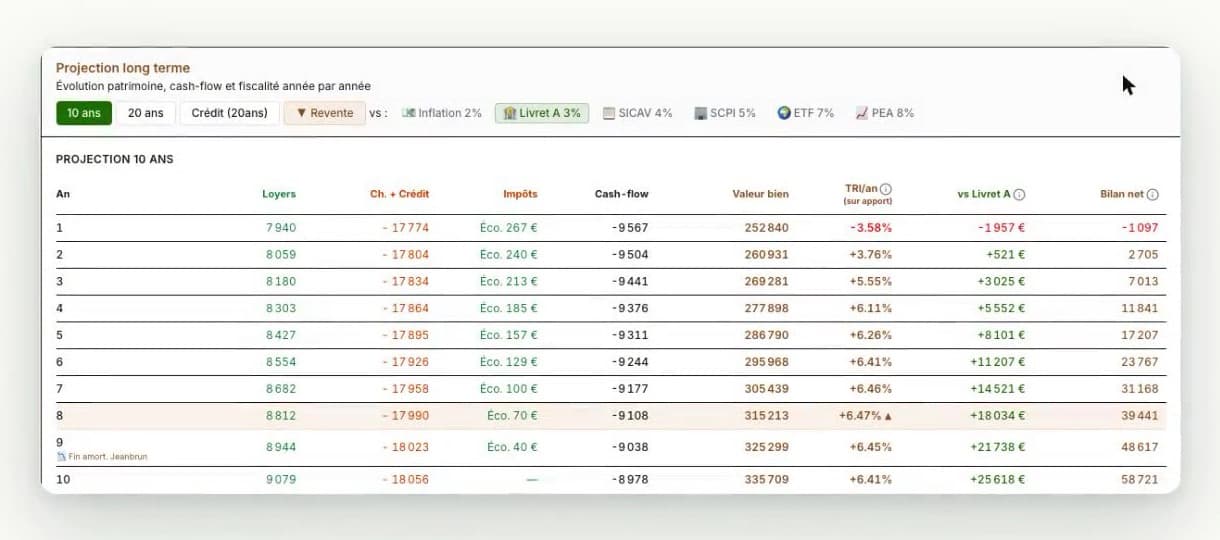The width and height of the screenshot is (1220, 540).
Task: Click property value 252 840
Action: [767, 228]
